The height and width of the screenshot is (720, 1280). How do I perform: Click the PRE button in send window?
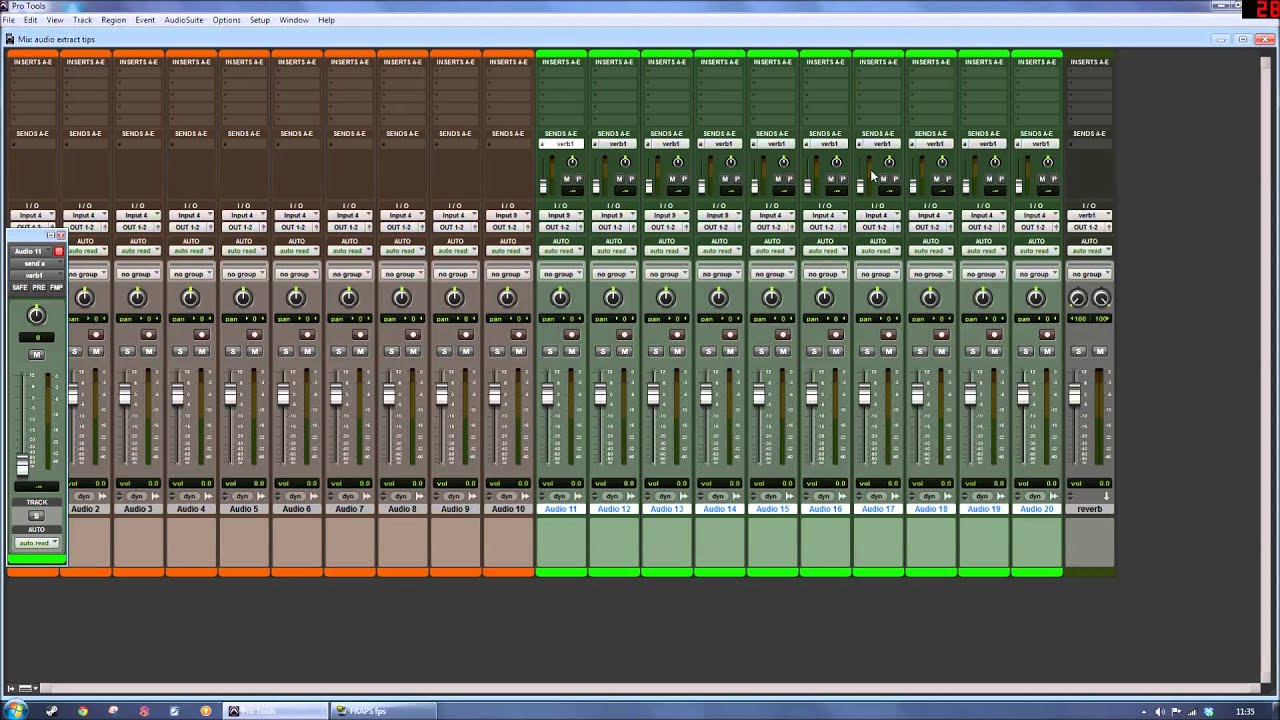[38, 288]
